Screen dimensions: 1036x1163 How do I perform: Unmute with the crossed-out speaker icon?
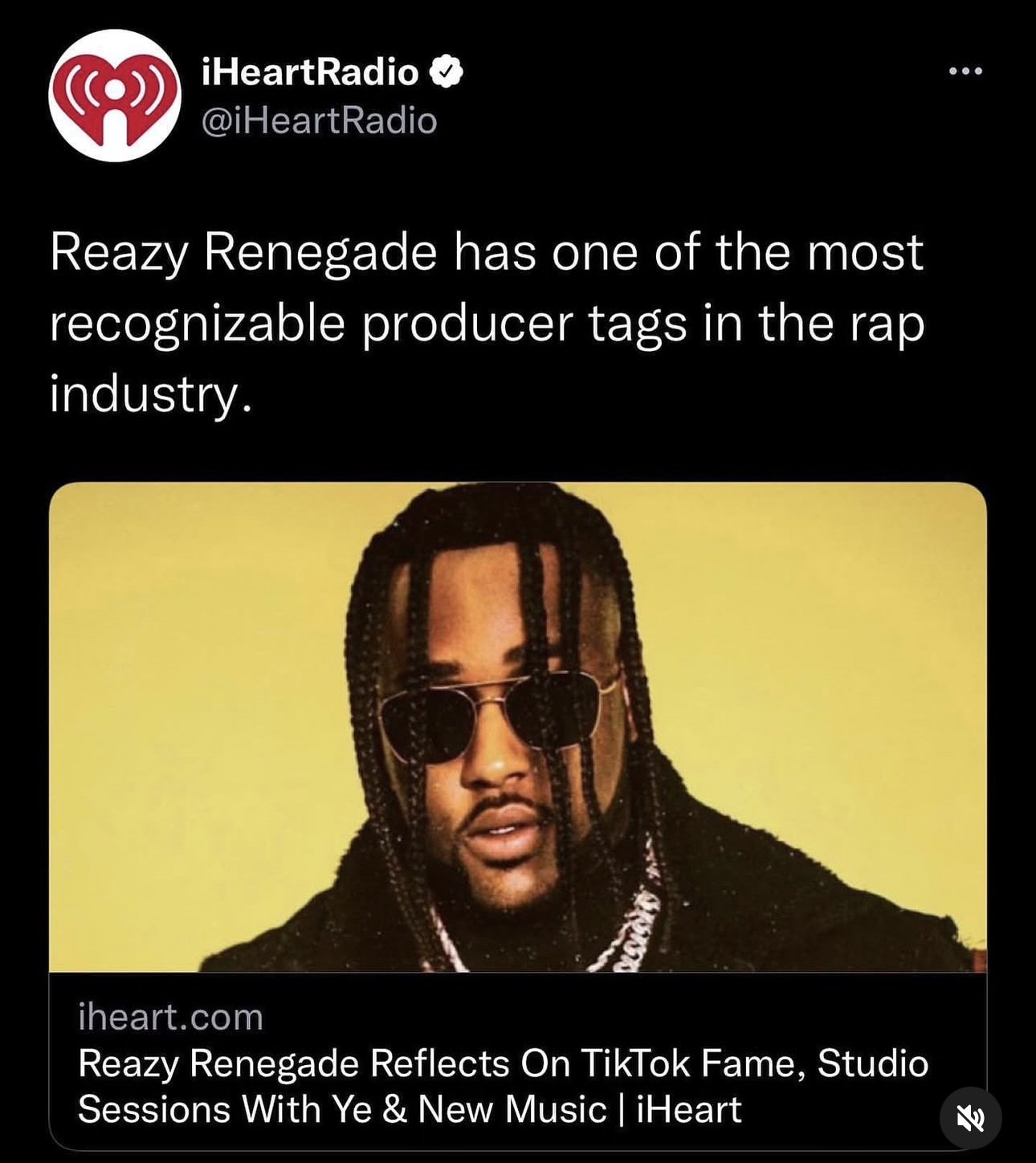coord(970,1117)
